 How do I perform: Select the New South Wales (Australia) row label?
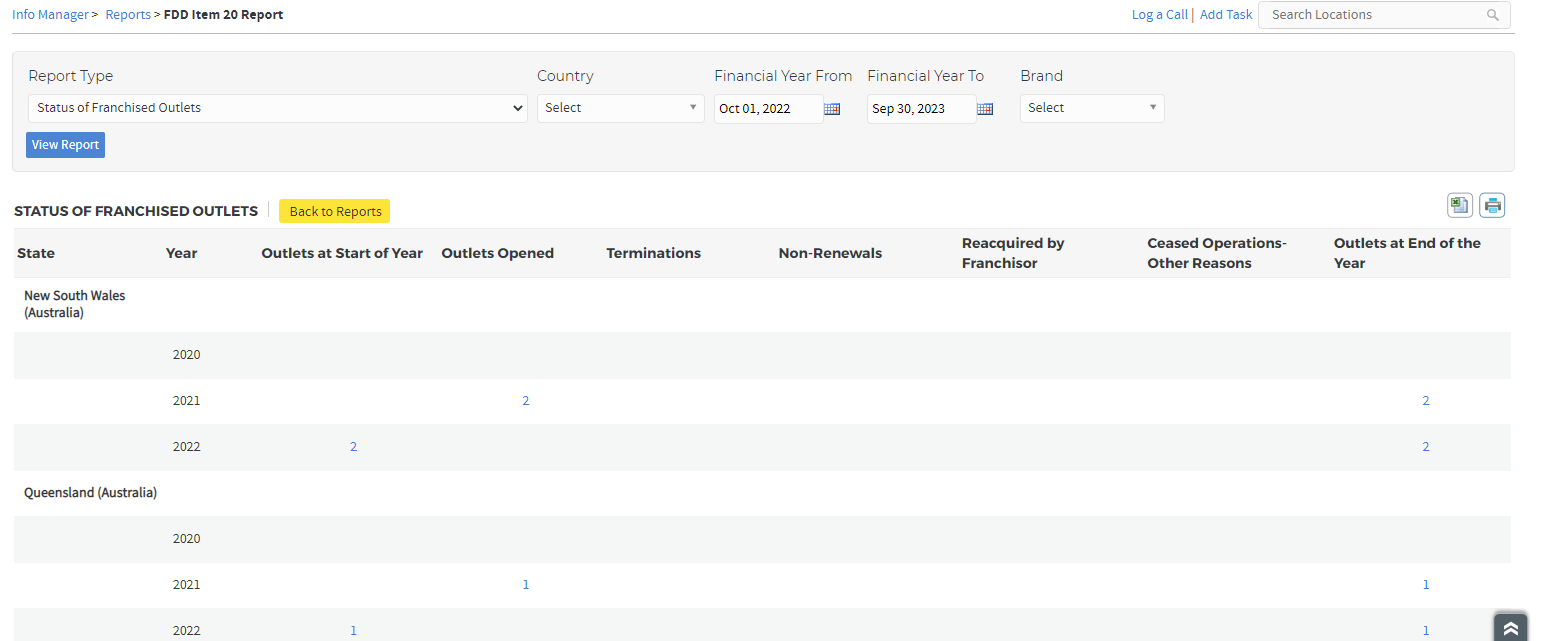(x=75, y=304)
